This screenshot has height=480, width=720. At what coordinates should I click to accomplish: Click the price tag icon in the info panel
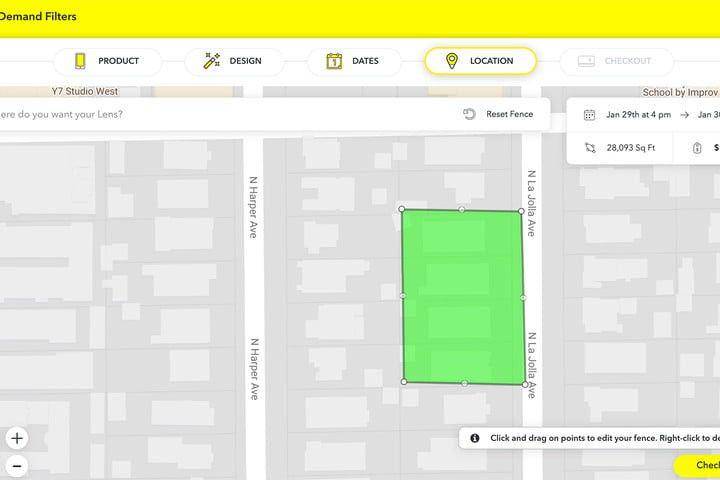pos(697,148)
